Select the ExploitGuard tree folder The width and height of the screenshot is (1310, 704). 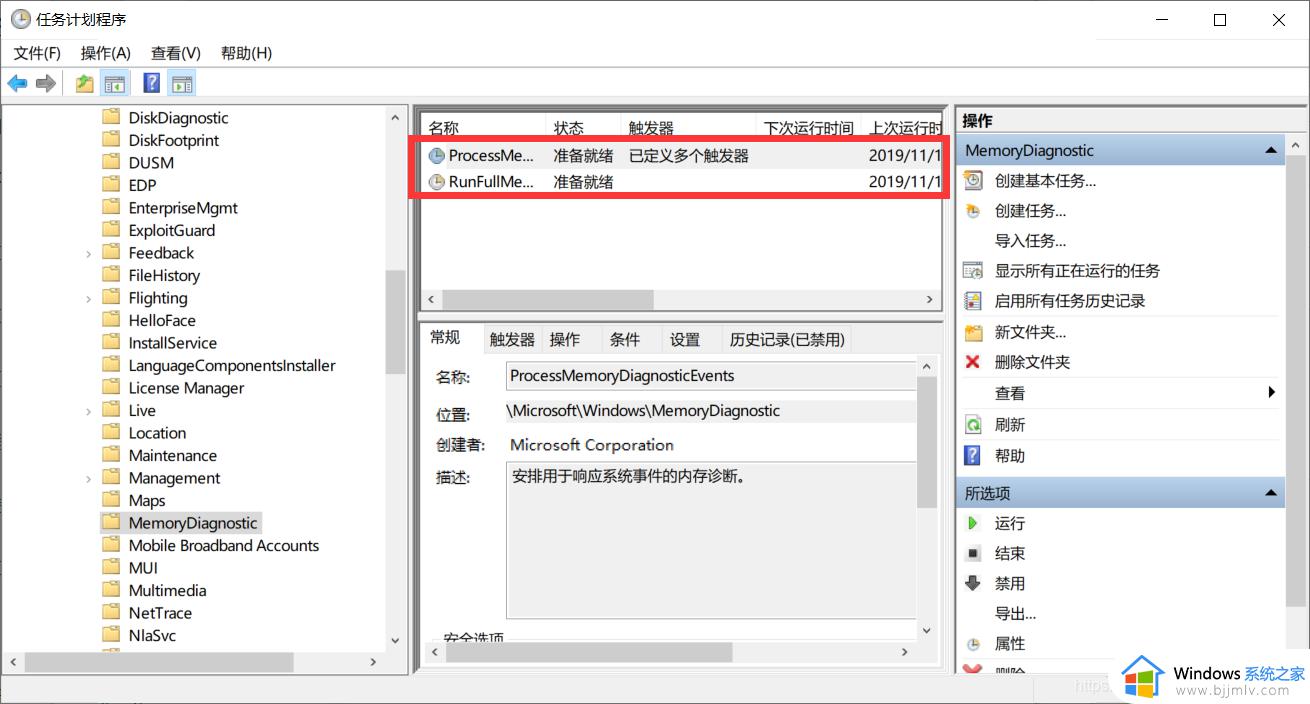(172, 231)
